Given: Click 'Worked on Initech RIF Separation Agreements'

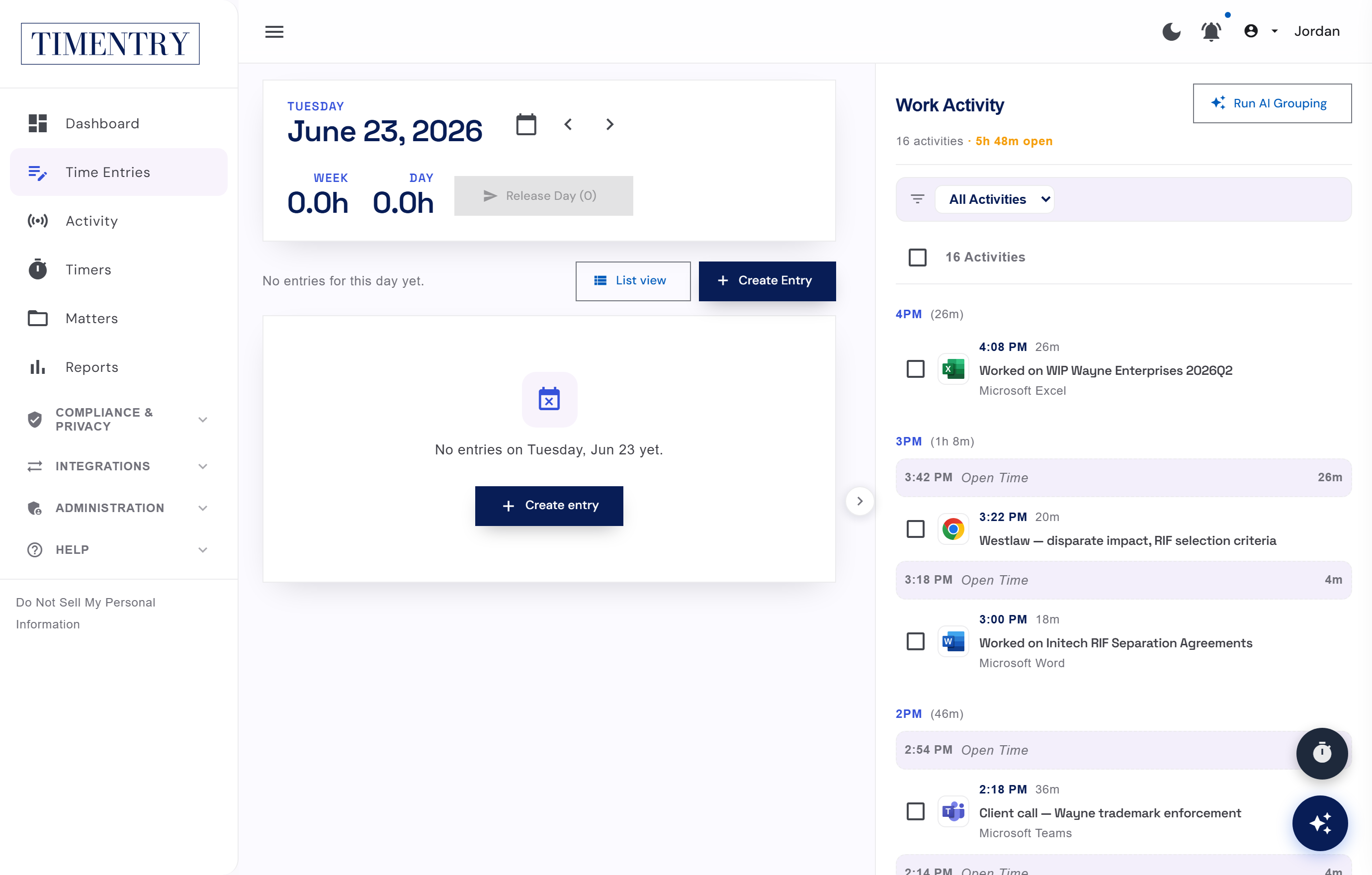Looking at the screenshot, I should [1115, 642].
